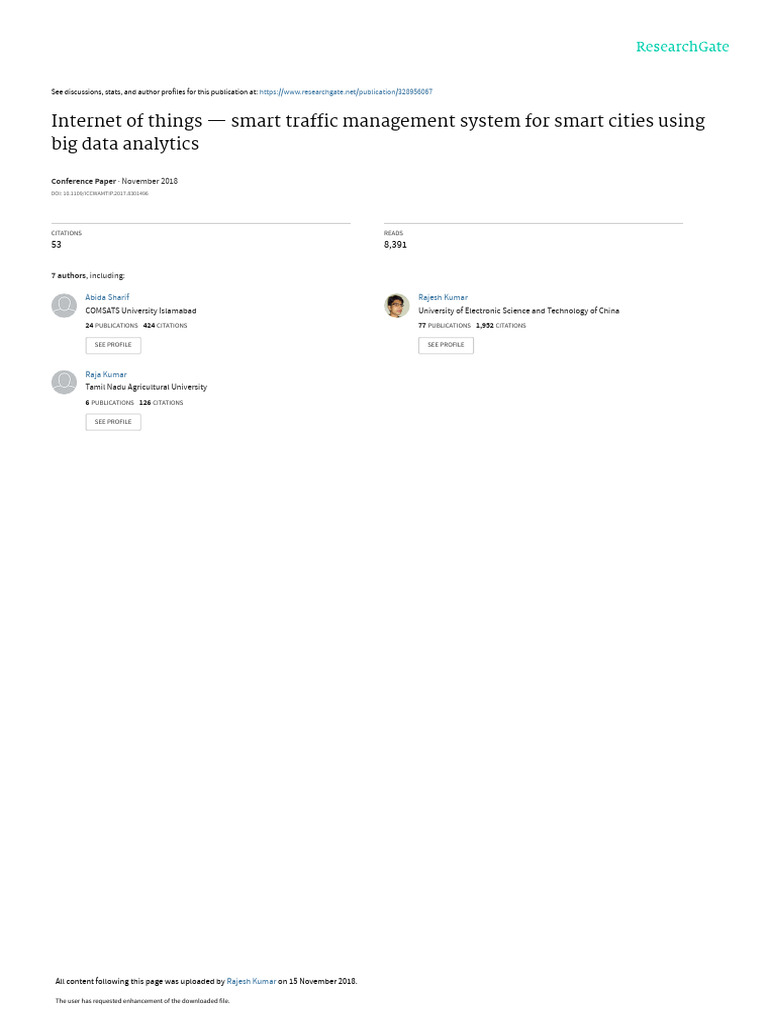Open Raja Kumar's author name link
This screenshot has width=768, height=1024.
(106, 374)
